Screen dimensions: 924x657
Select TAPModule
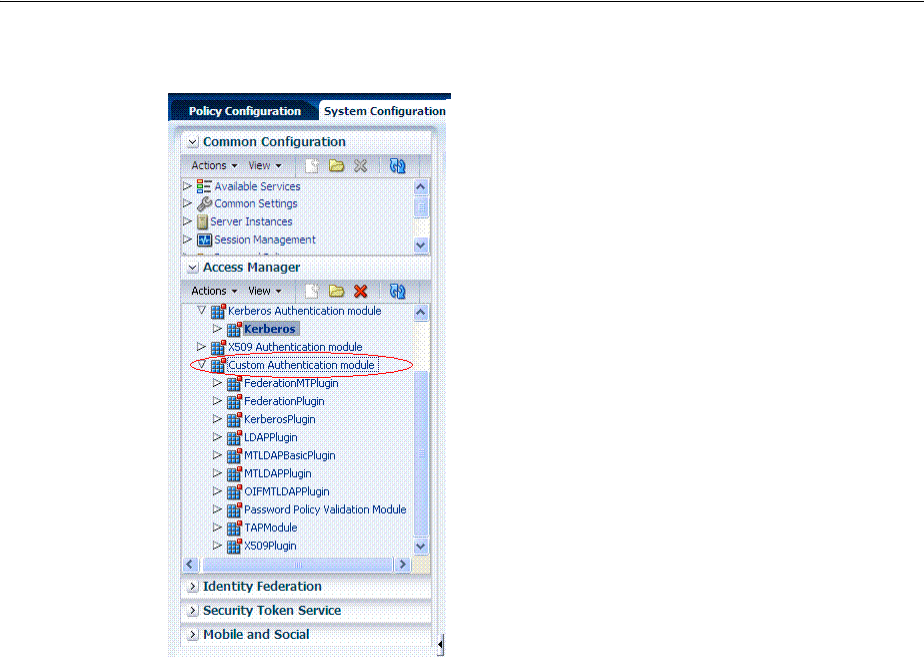tap(270, 528)
